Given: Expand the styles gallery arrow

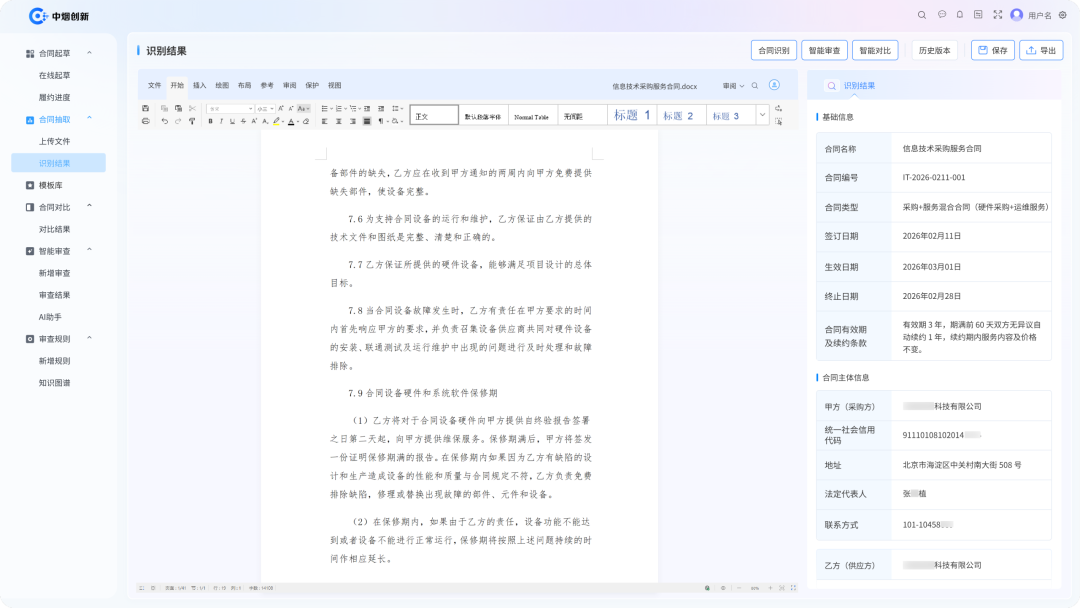Looking at the screenshot, I should click(x=762, y=115).
